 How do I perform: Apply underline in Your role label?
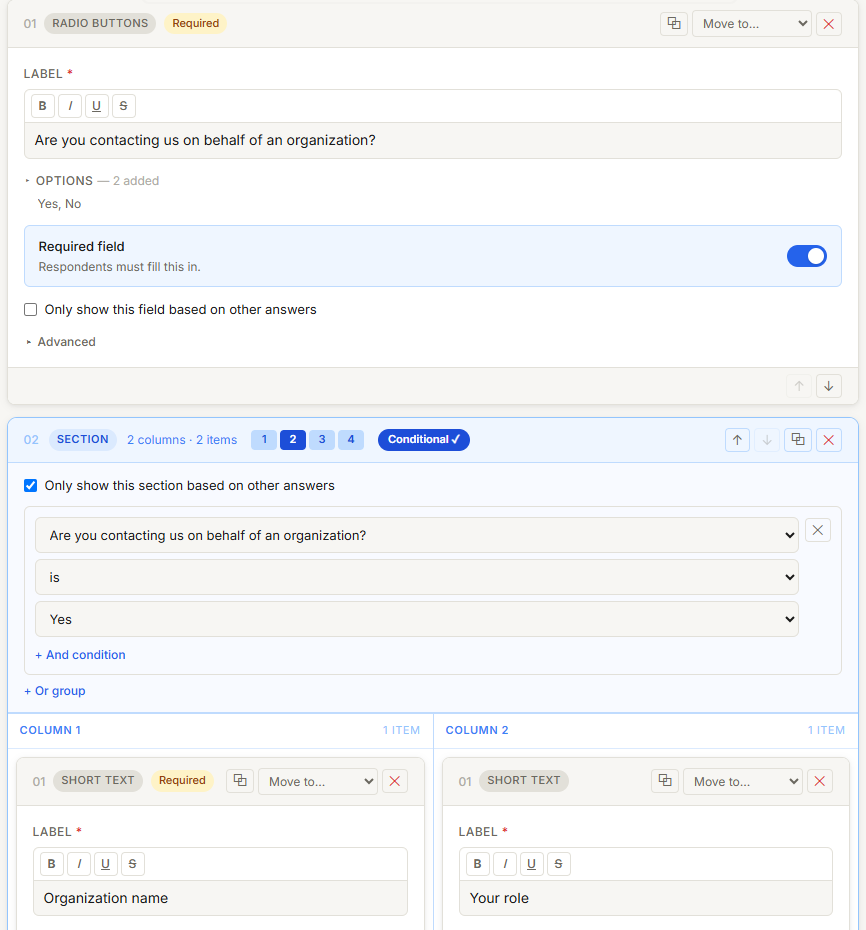point(531,864)
